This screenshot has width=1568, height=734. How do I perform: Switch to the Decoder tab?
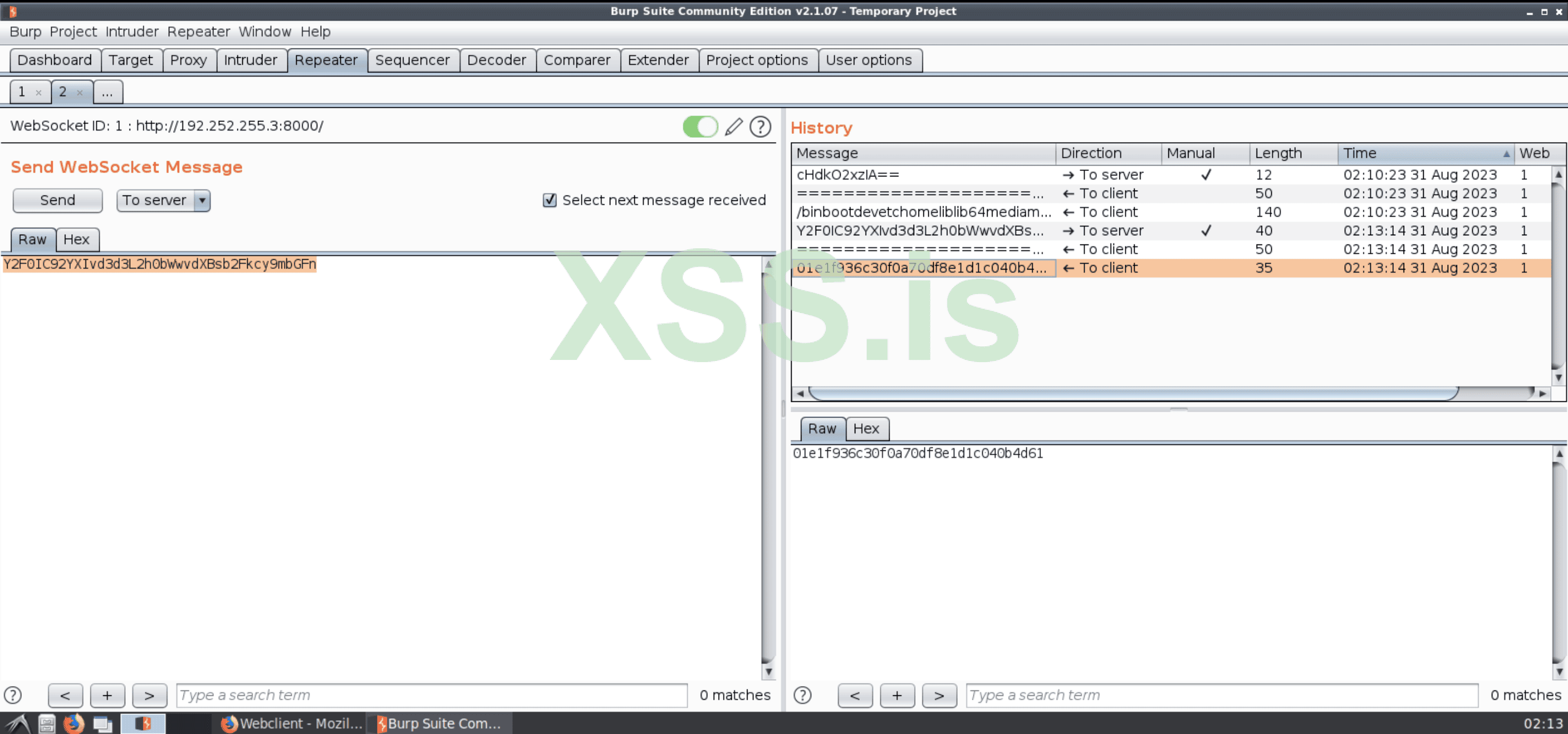tap(496, 60)
